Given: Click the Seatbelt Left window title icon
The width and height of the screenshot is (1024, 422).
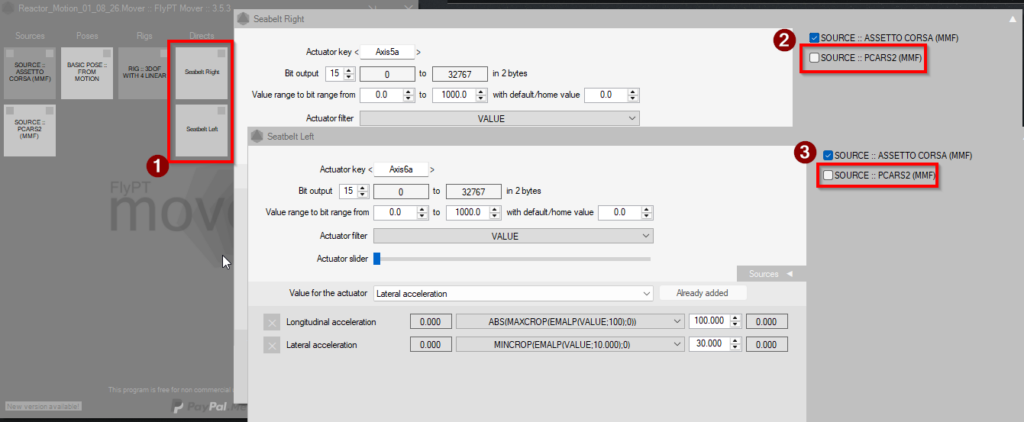Looking at the screenshot, I should click(259, 137).
